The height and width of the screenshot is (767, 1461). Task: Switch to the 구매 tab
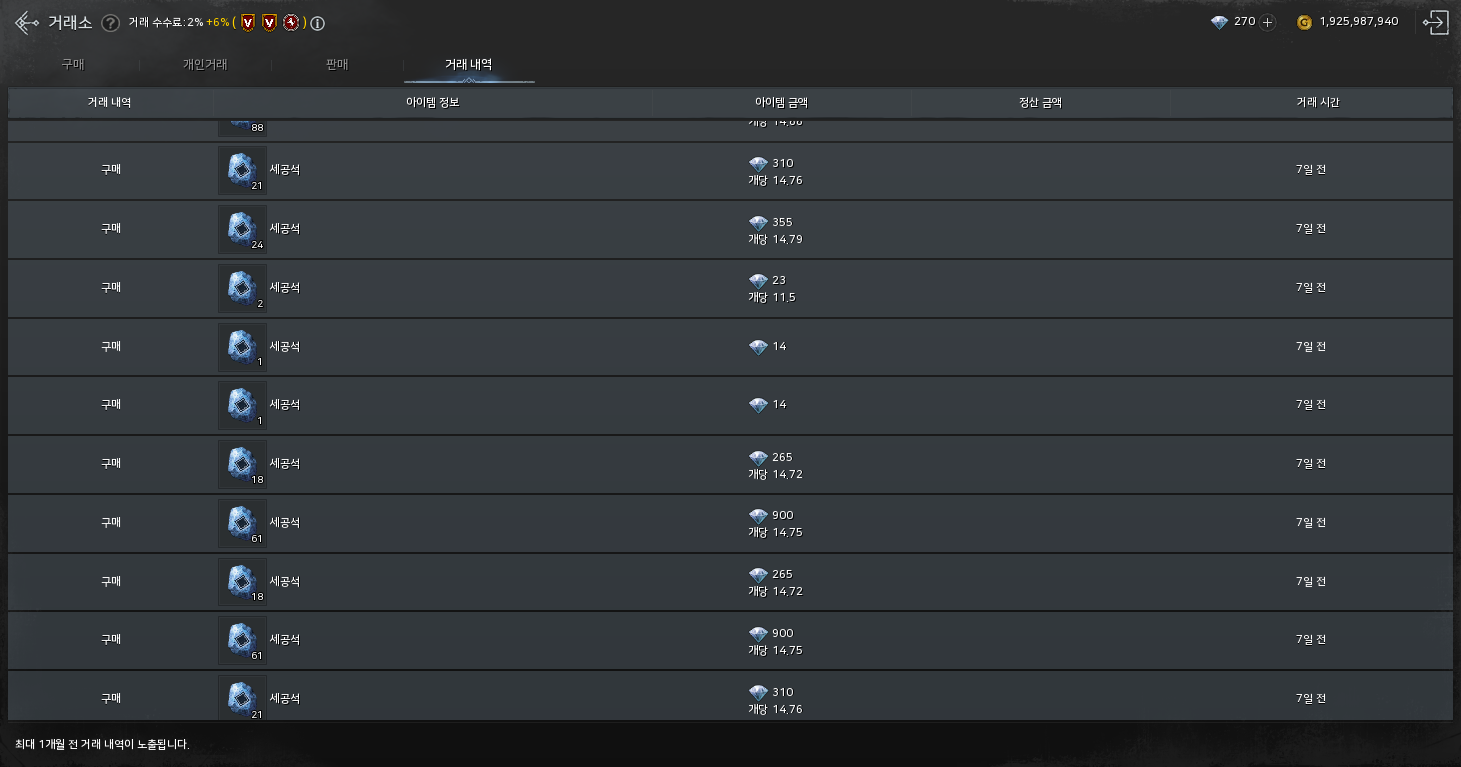[73, 65]
